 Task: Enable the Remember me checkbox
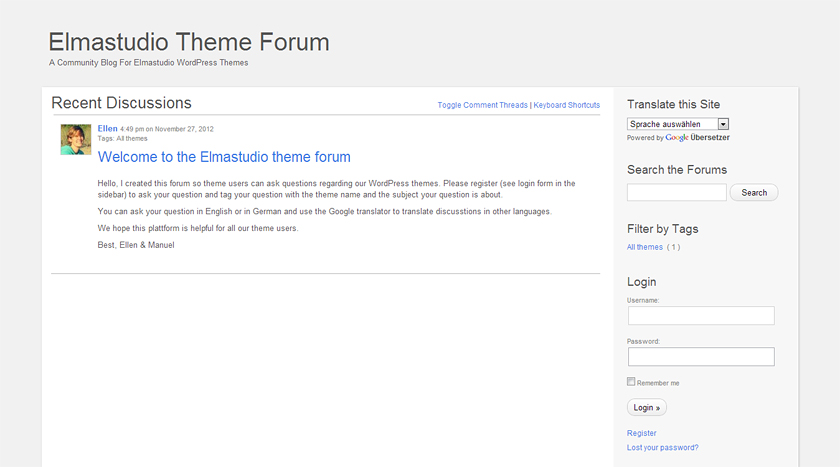(631, 381)
